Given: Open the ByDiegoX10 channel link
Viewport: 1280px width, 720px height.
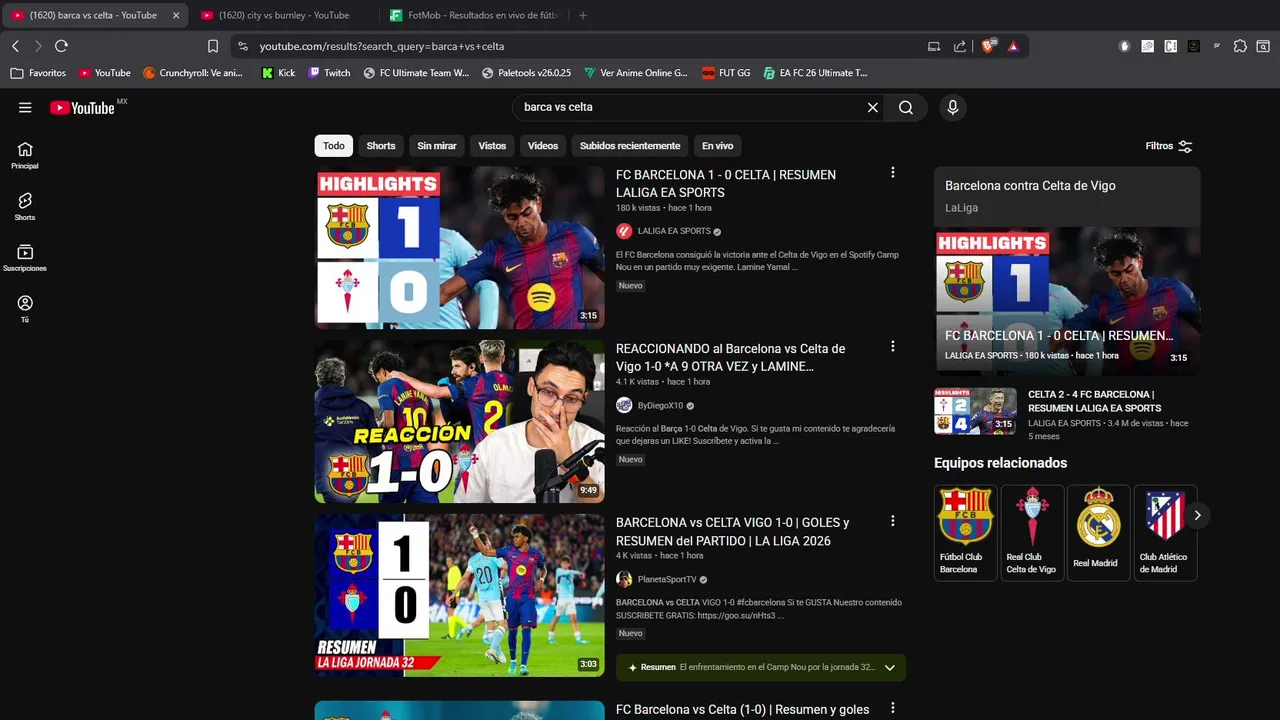Looking at the screenshot, I should (660, 405).
